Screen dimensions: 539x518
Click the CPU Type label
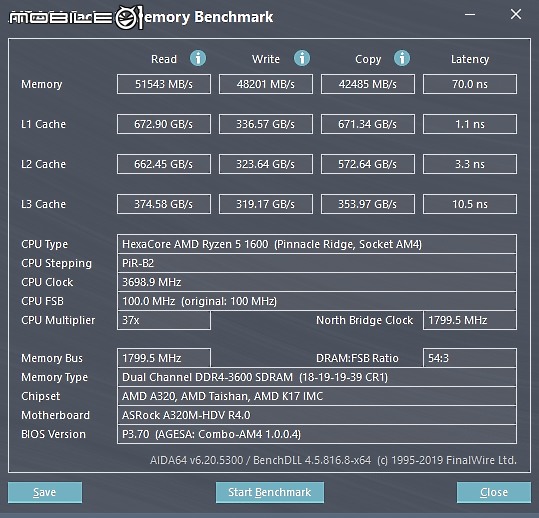coord(44,244)
